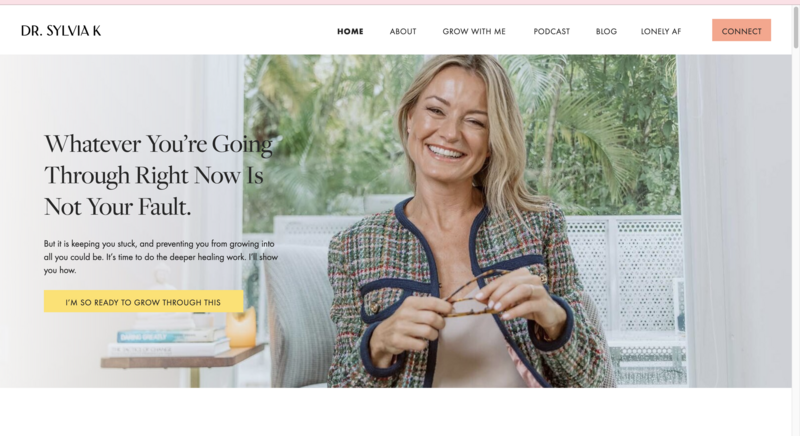Click I'M SO READY TO GROW THROUGH THIS button
800x436 pixels.
point(143,301)
